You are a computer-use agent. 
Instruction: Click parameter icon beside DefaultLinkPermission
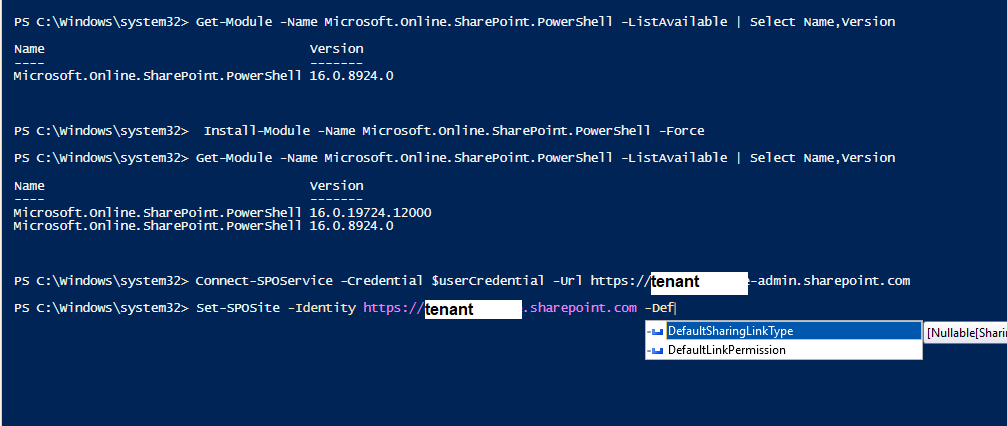point(656,350)
